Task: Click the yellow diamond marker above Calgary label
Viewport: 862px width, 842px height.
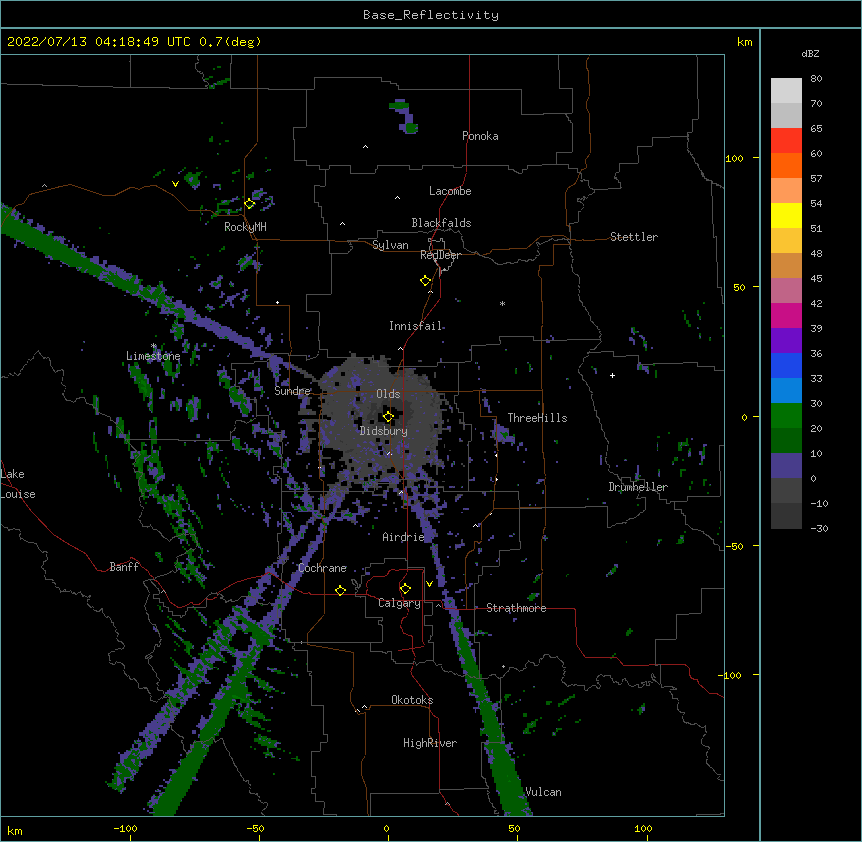Action: pyautogui.click(x=405, y=589)
